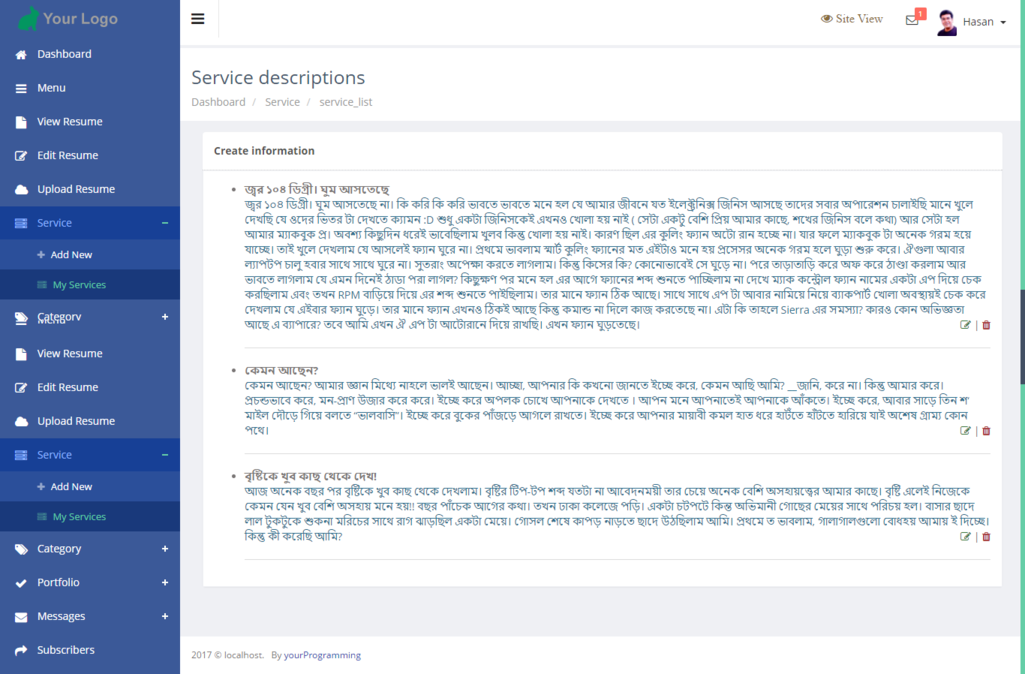The image size is (1025, 674).
Task: Click the green rabbit logo icon
Action: [x=28, y=18]
